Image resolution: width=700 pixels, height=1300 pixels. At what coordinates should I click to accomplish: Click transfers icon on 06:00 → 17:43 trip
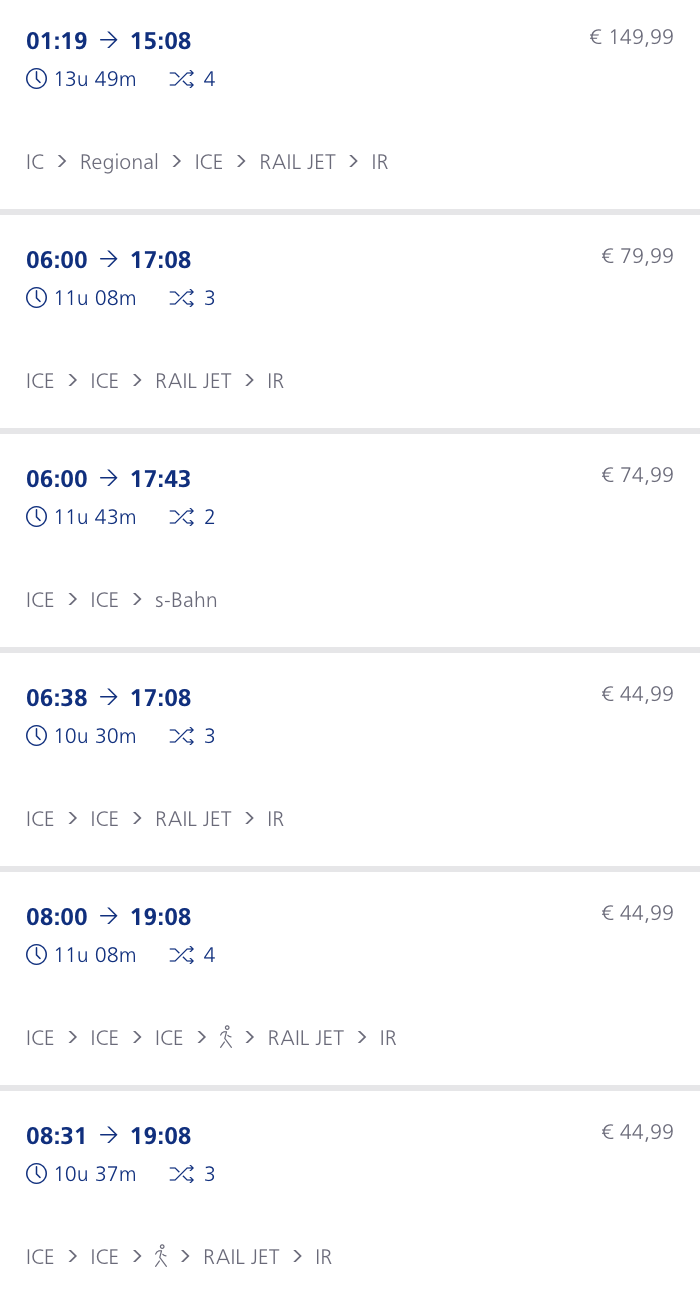click(181, 517)
